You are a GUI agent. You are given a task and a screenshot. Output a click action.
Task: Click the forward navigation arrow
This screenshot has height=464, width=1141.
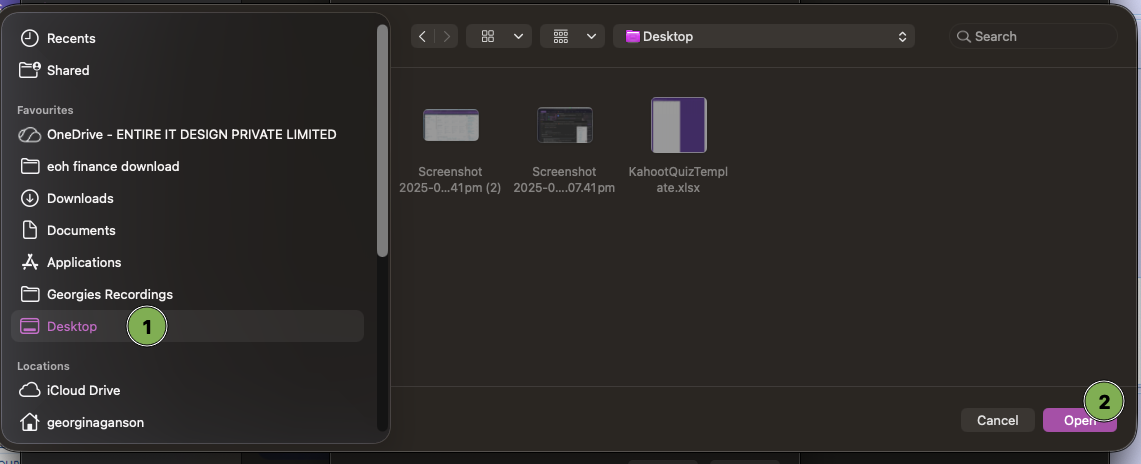coord(446,36)
